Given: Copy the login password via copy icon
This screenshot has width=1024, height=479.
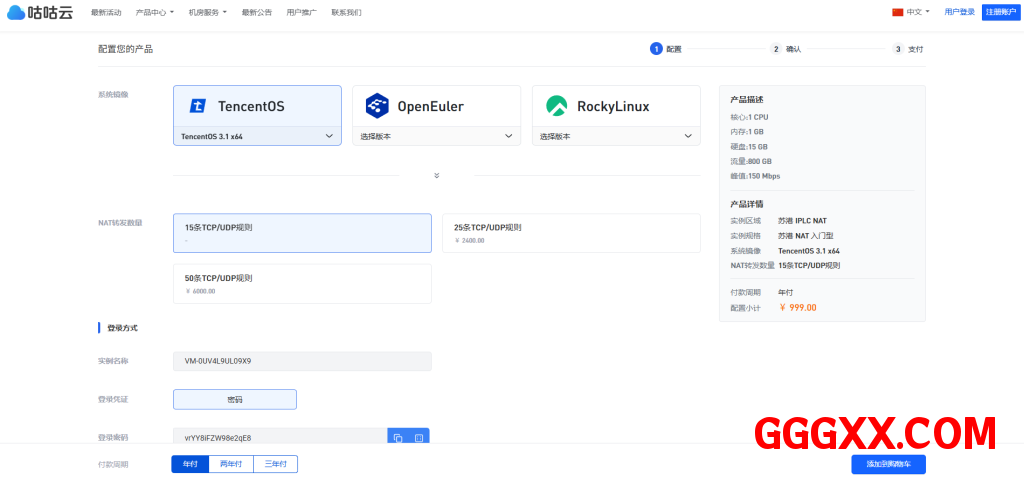Looking at the screenshot, I should (x=398, y=438).
